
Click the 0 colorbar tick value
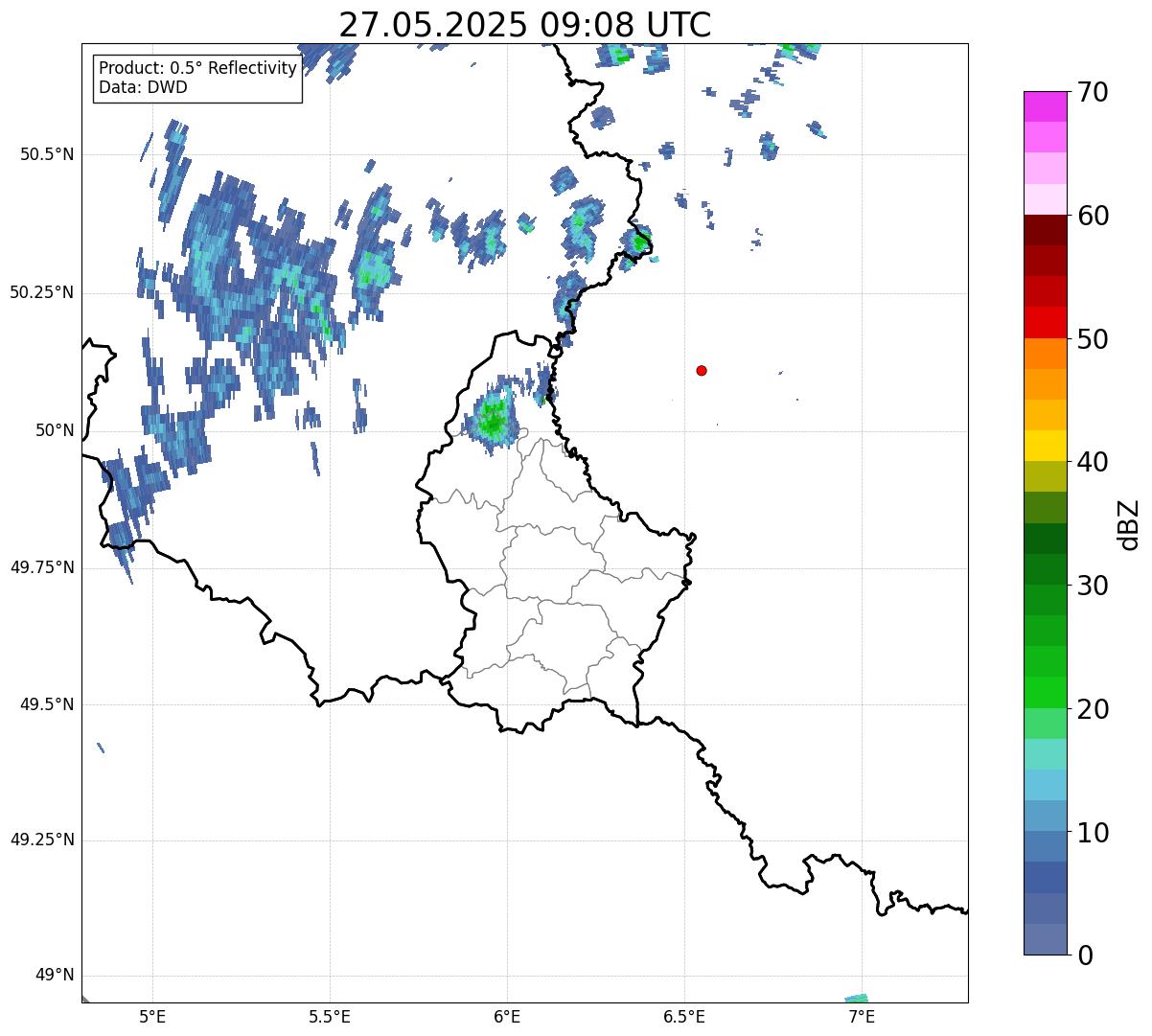click(x=1085, y=955)
